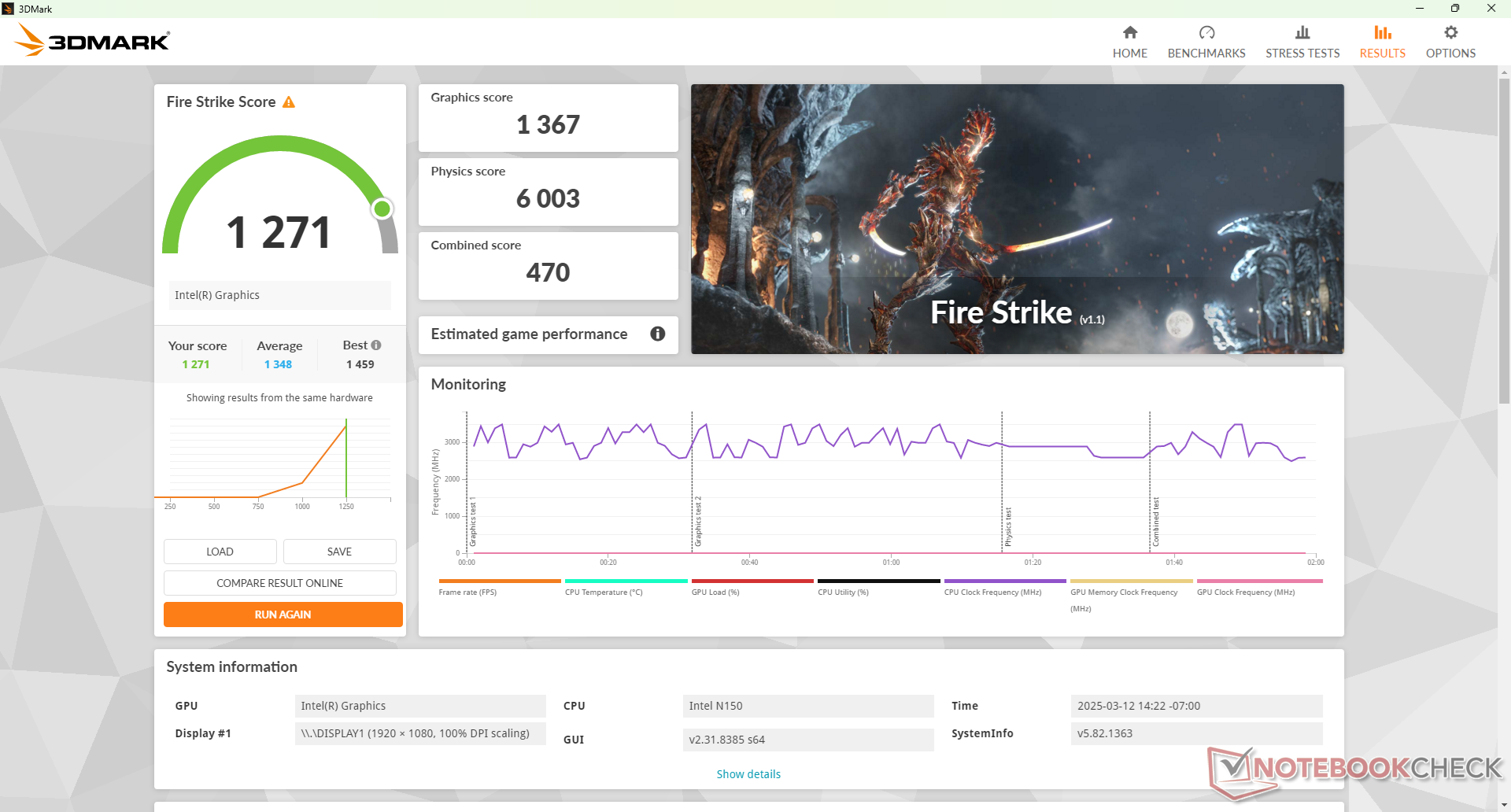
Task: Click the green score gauge dial
Action: [x=280, y=195]
